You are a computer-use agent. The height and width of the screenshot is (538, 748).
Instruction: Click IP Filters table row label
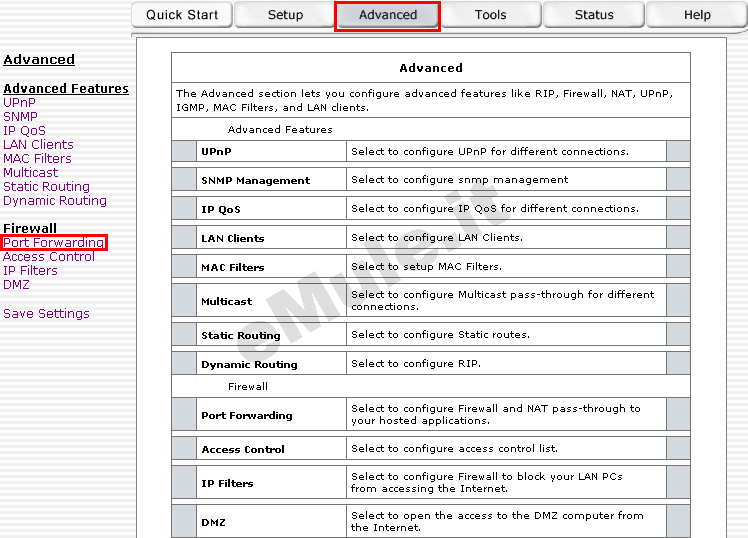tap(227, 484)
